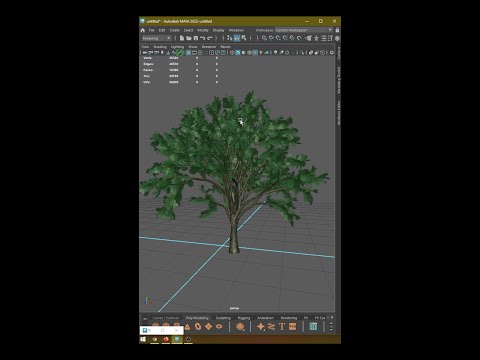Switch to the Sculpting shelf tab

223,318
